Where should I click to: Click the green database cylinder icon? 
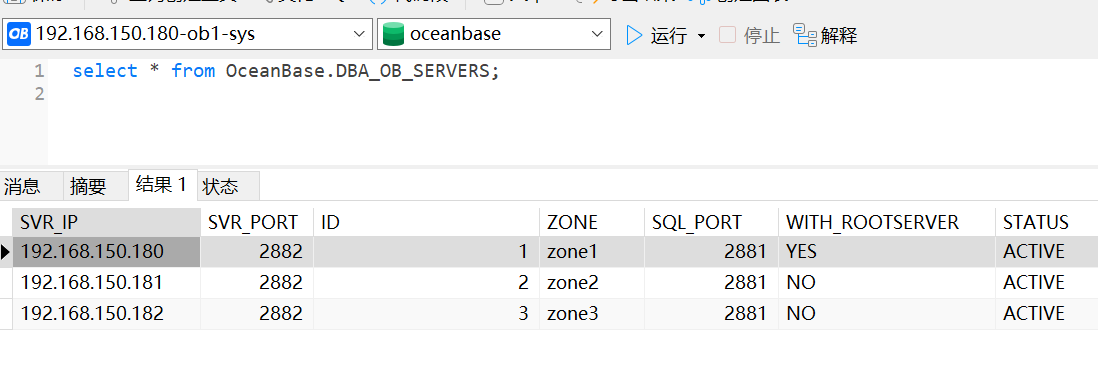(394, 34)
